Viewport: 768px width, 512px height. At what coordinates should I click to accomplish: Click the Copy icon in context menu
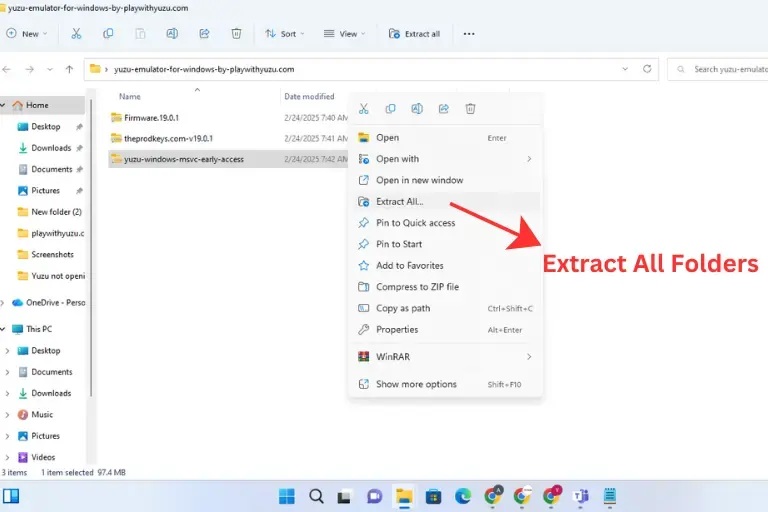click(390, 109)
